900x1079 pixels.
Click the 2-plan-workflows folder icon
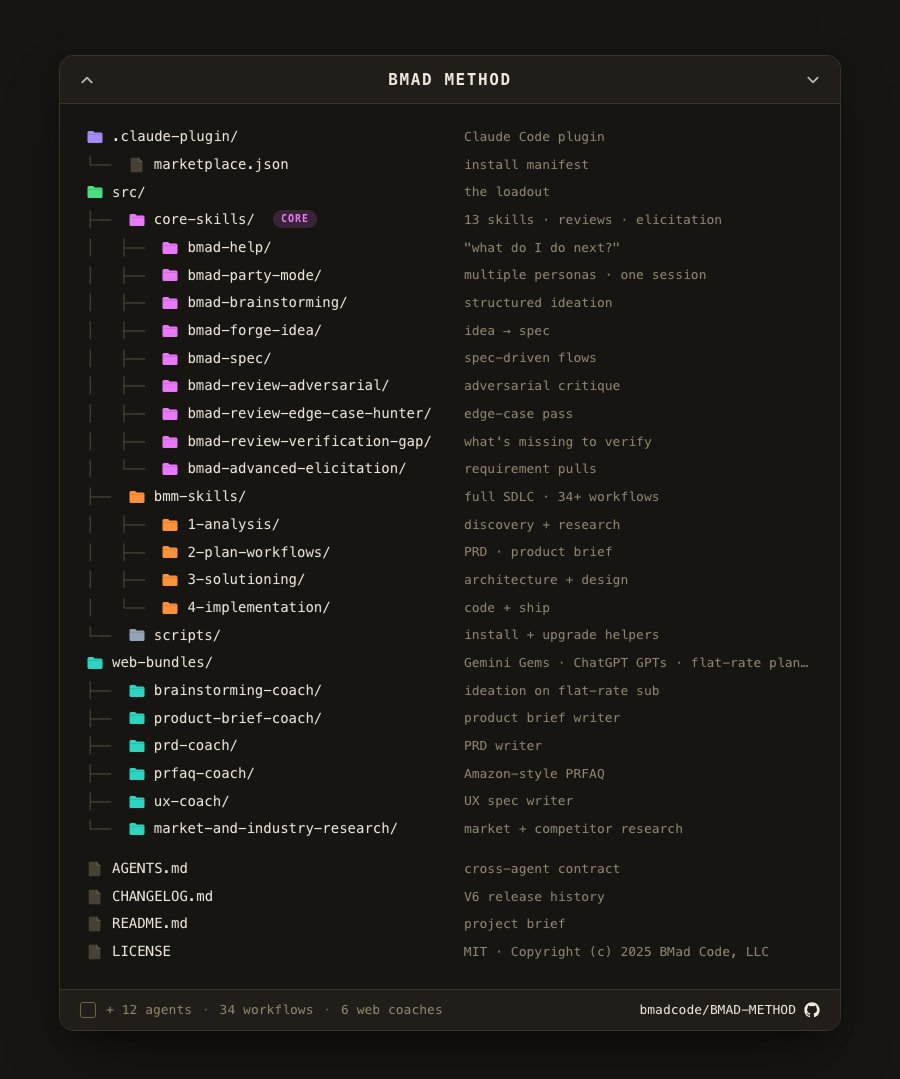(x=170, y=552)
